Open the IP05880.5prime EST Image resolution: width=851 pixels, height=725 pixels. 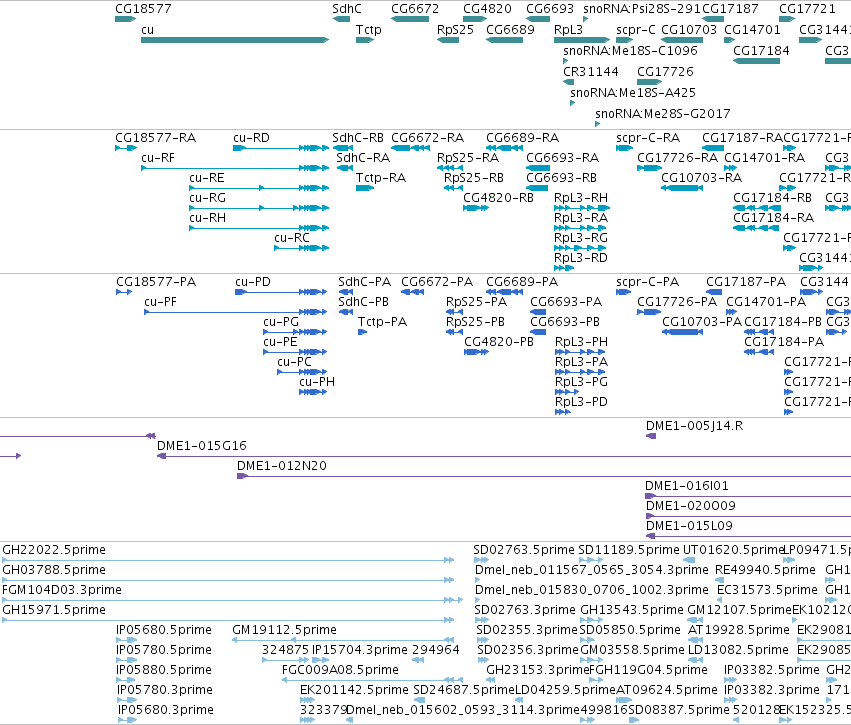point(126,680)
